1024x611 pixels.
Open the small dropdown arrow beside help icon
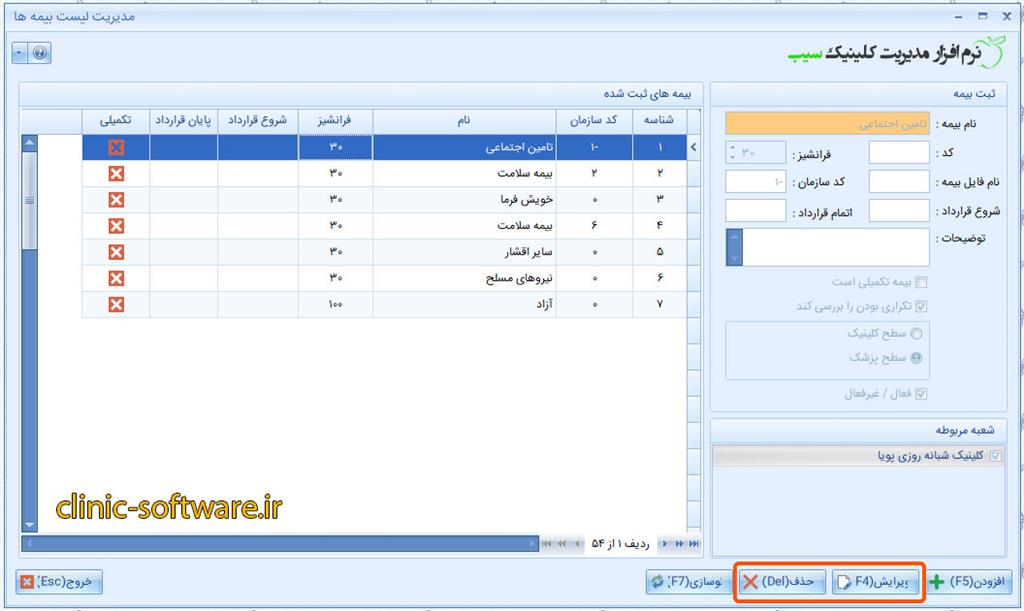coord(21,53)
